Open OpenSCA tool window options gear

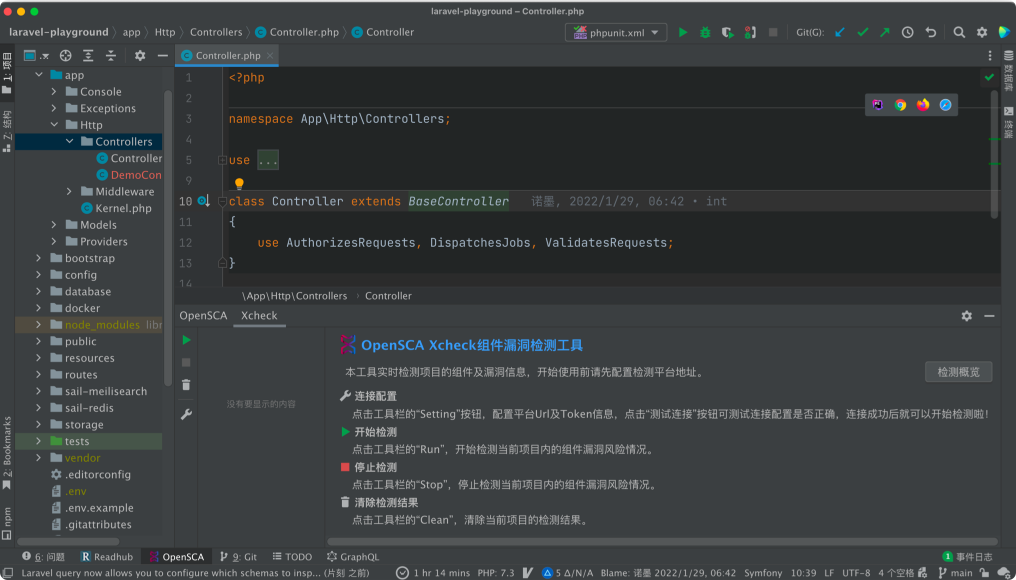967,316
